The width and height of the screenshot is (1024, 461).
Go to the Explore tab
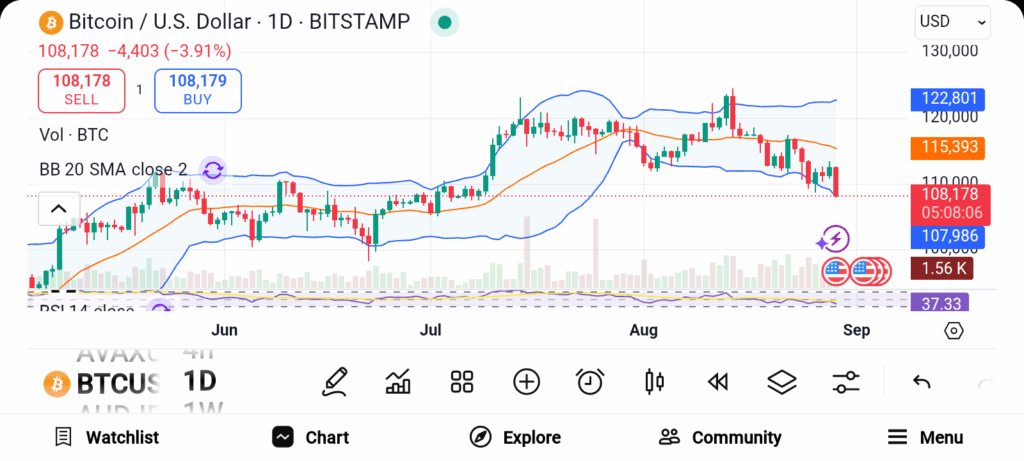(515, 437)
